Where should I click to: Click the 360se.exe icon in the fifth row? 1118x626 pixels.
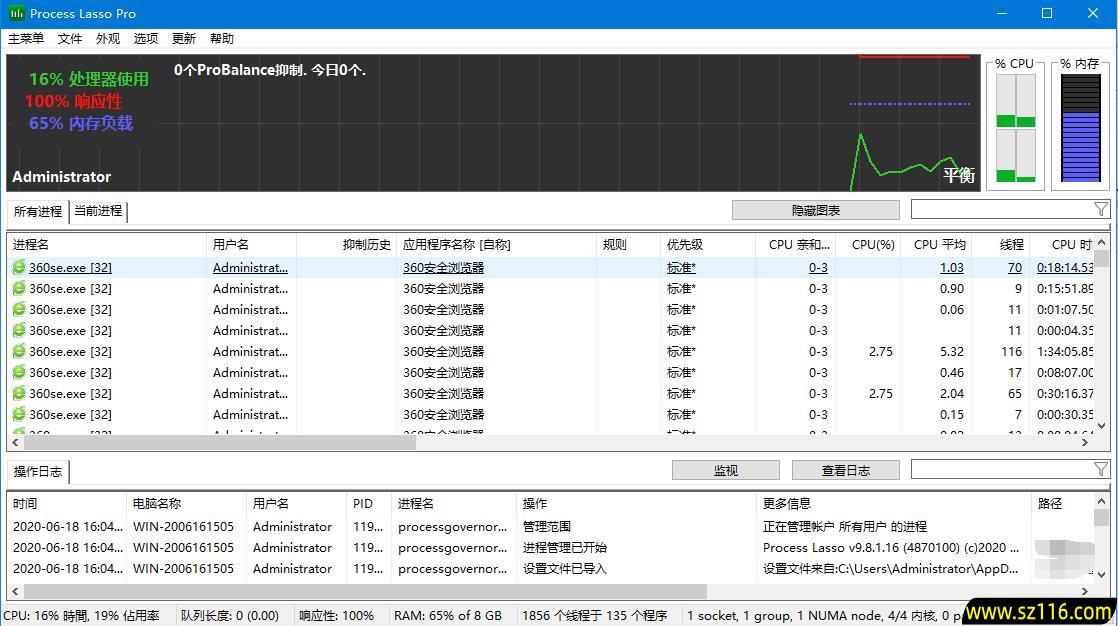pos(19,352)
